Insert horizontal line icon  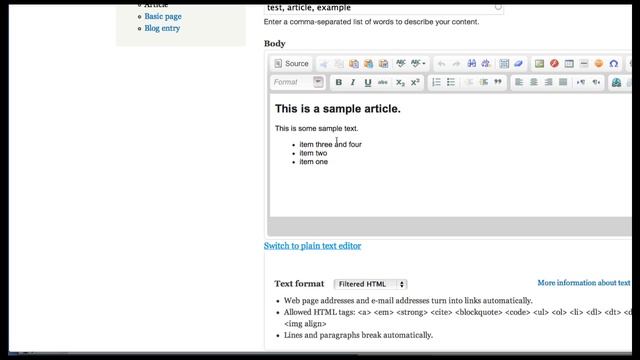coord(584,64)
